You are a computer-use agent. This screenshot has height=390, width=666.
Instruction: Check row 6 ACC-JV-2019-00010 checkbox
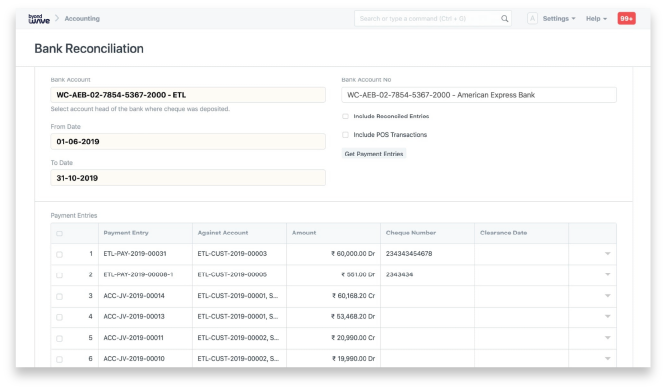click(59, 359)
